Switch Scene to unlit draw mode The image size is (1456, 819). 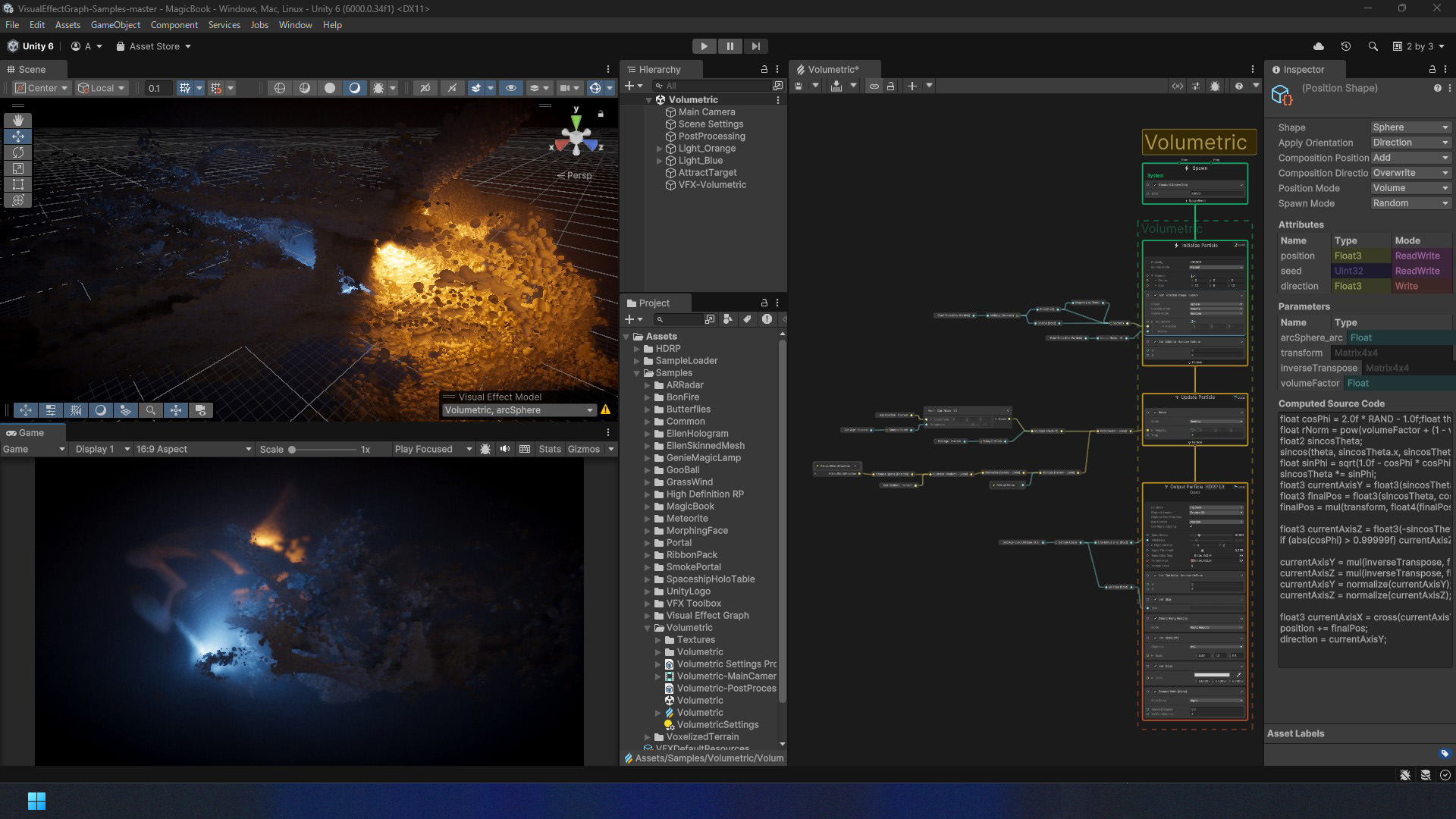click(x=330, y=88)
